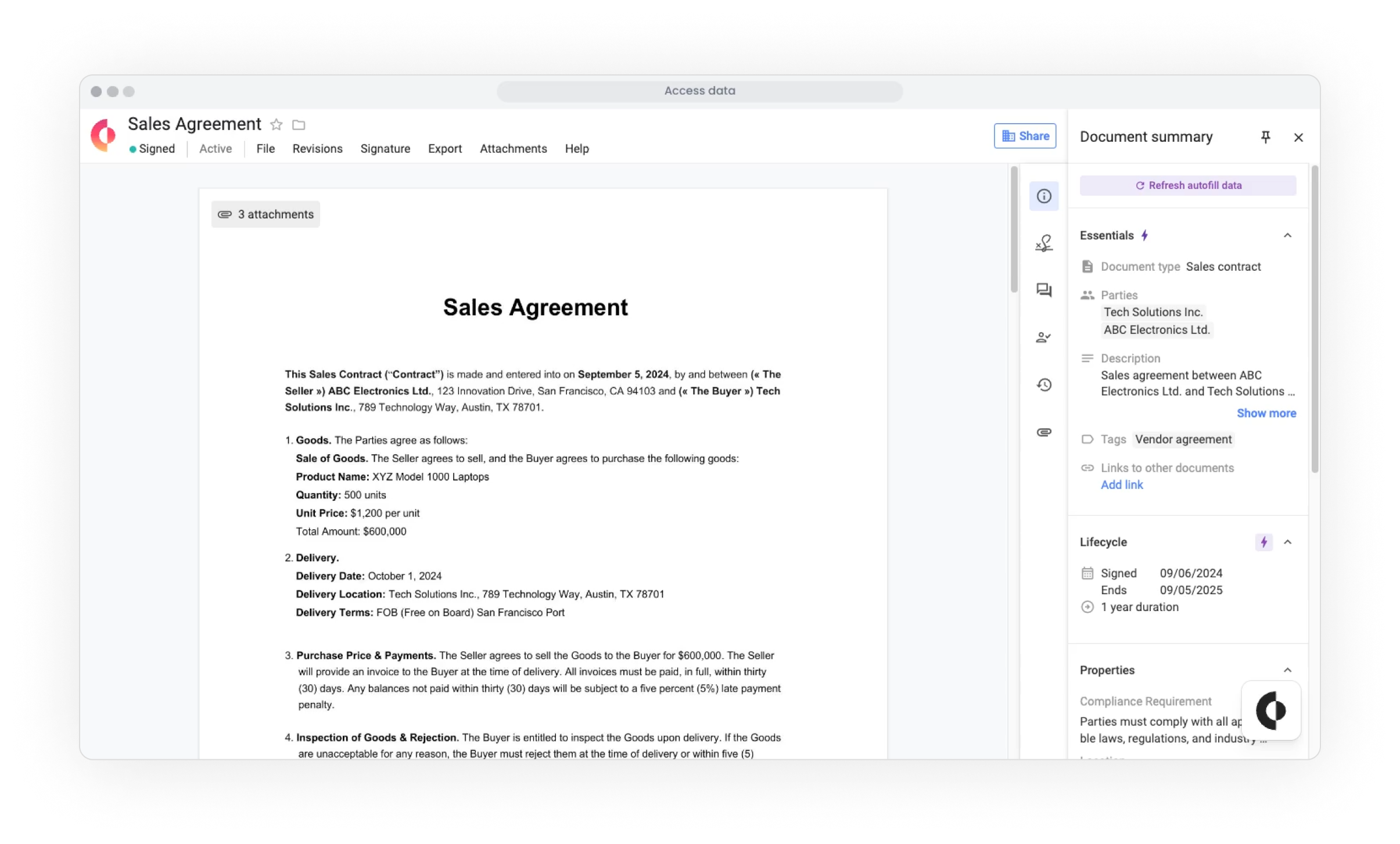The height and width of the screenshot is (844, 1400).
Task: Open the signature panel icon in sidebar
Action: pos(1043,243)
